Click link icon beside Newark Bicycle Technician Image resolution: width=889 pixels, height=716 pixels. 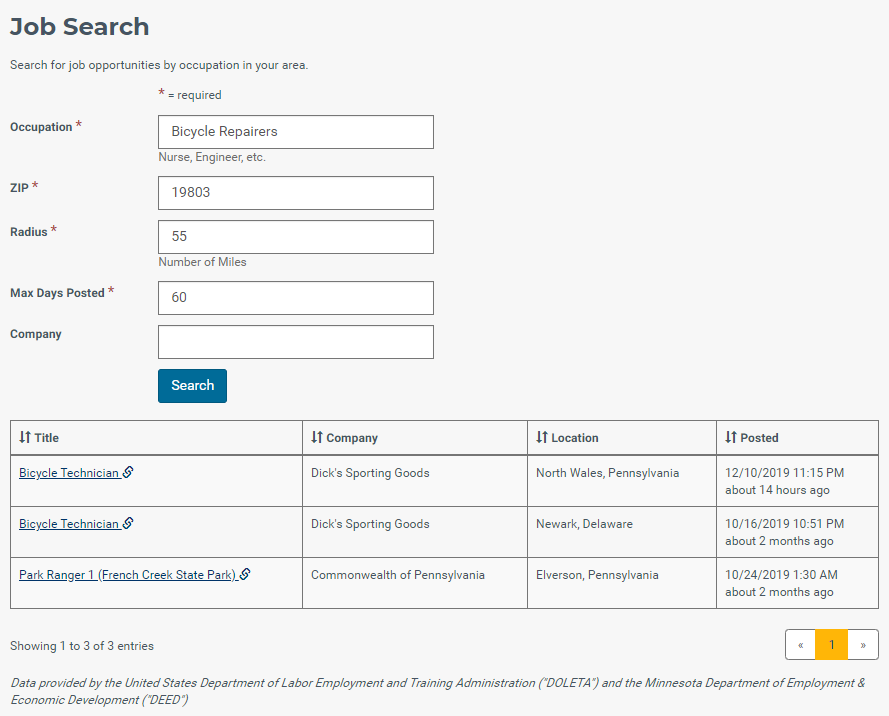[128, 523]
